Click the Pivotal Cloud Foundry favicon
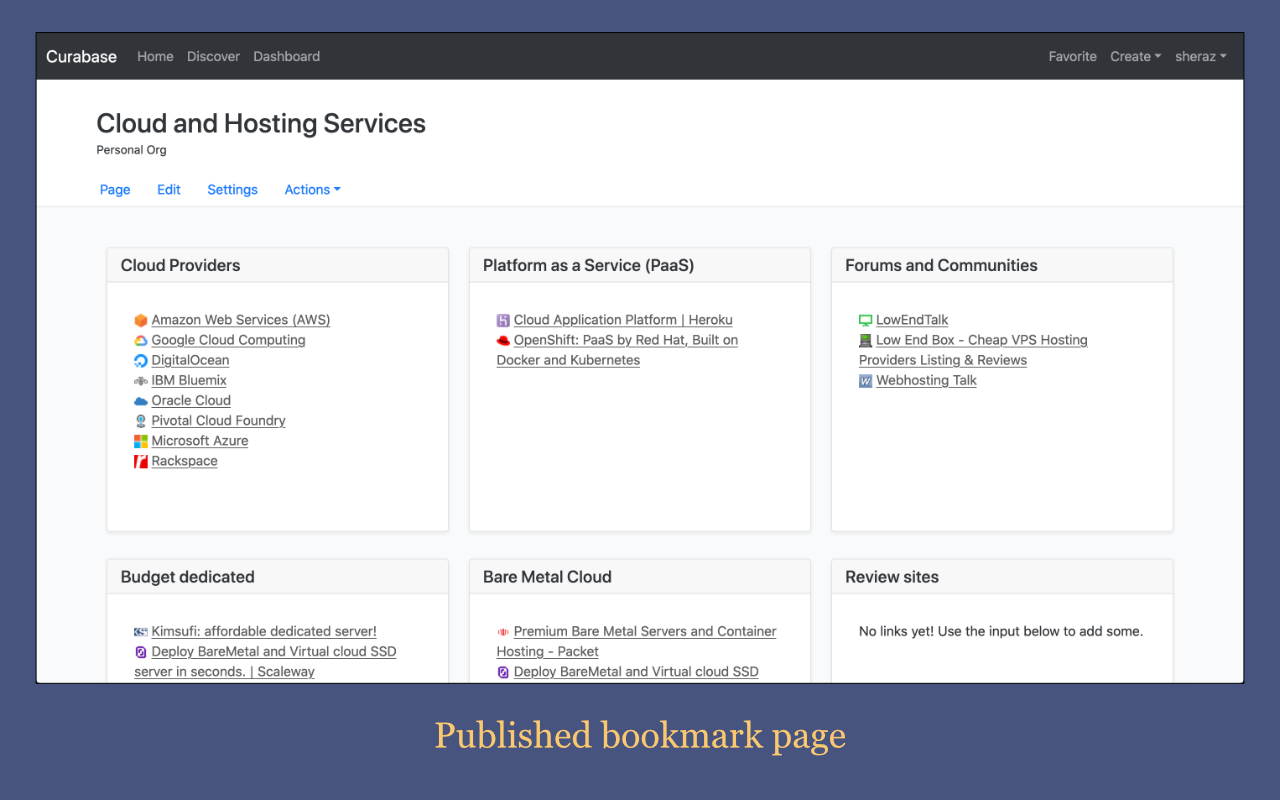Viewport: 1280px width, 800px height. [141, 421]
